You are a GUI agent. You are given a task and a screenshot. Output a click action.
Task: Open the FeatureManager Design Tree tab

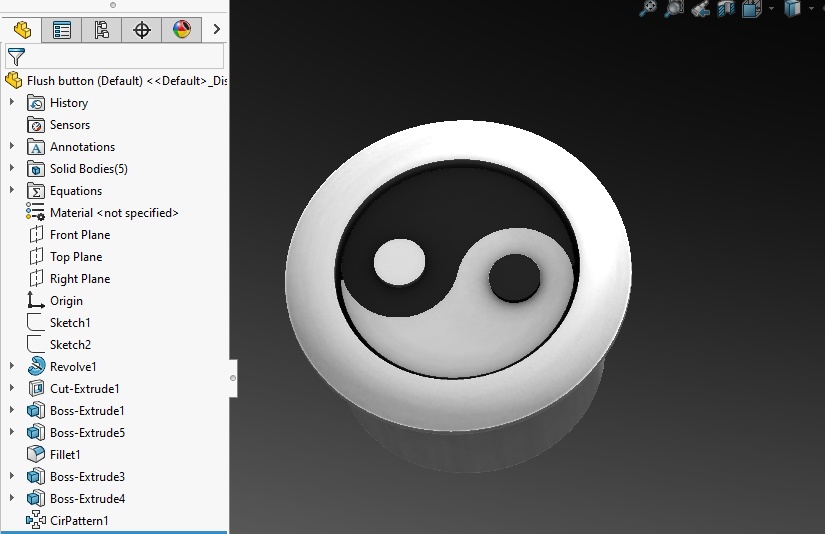click(x=22, y=30)
